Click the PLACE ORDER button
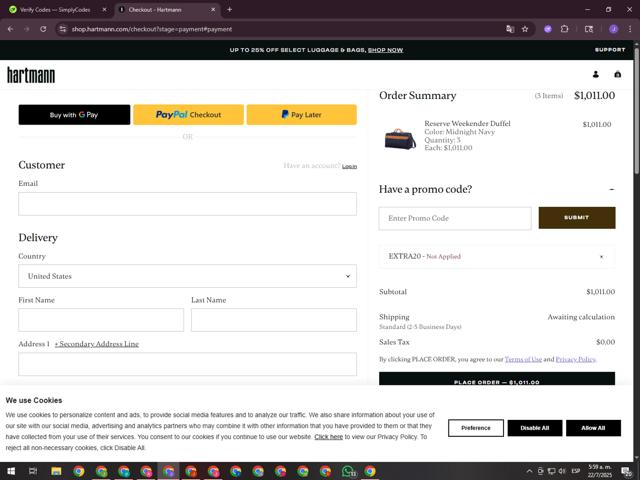 tap(497, 379)
